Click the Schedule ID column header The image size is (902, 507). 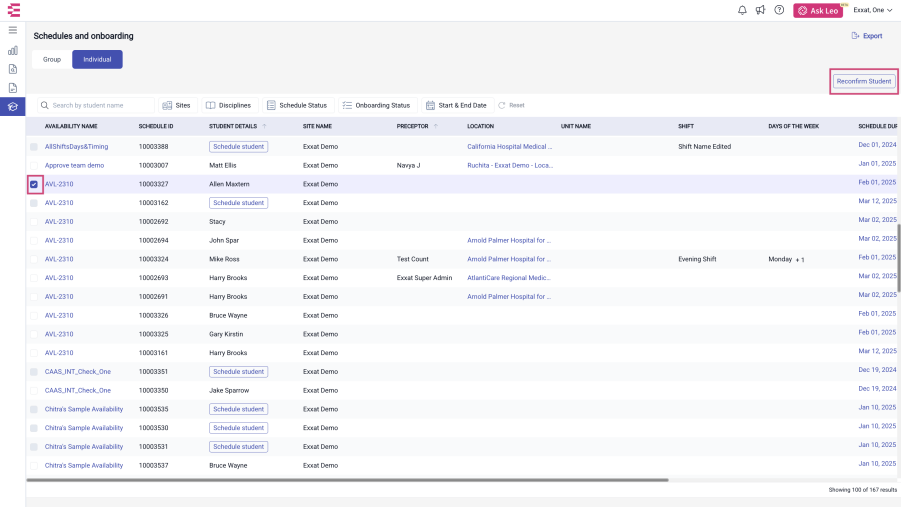pyautogui.click(x=156, y=126)
